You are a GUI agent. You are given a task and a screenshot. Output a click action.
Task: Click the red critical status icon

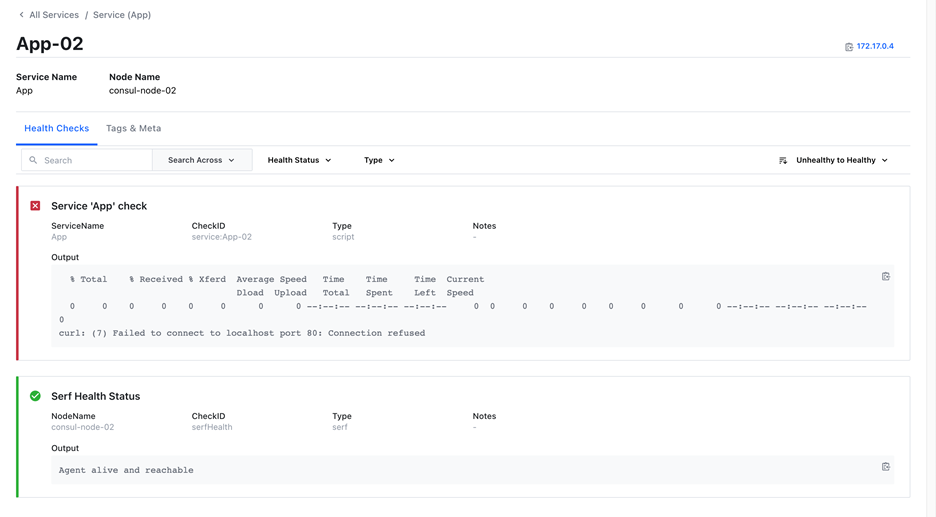coord(35,206)
